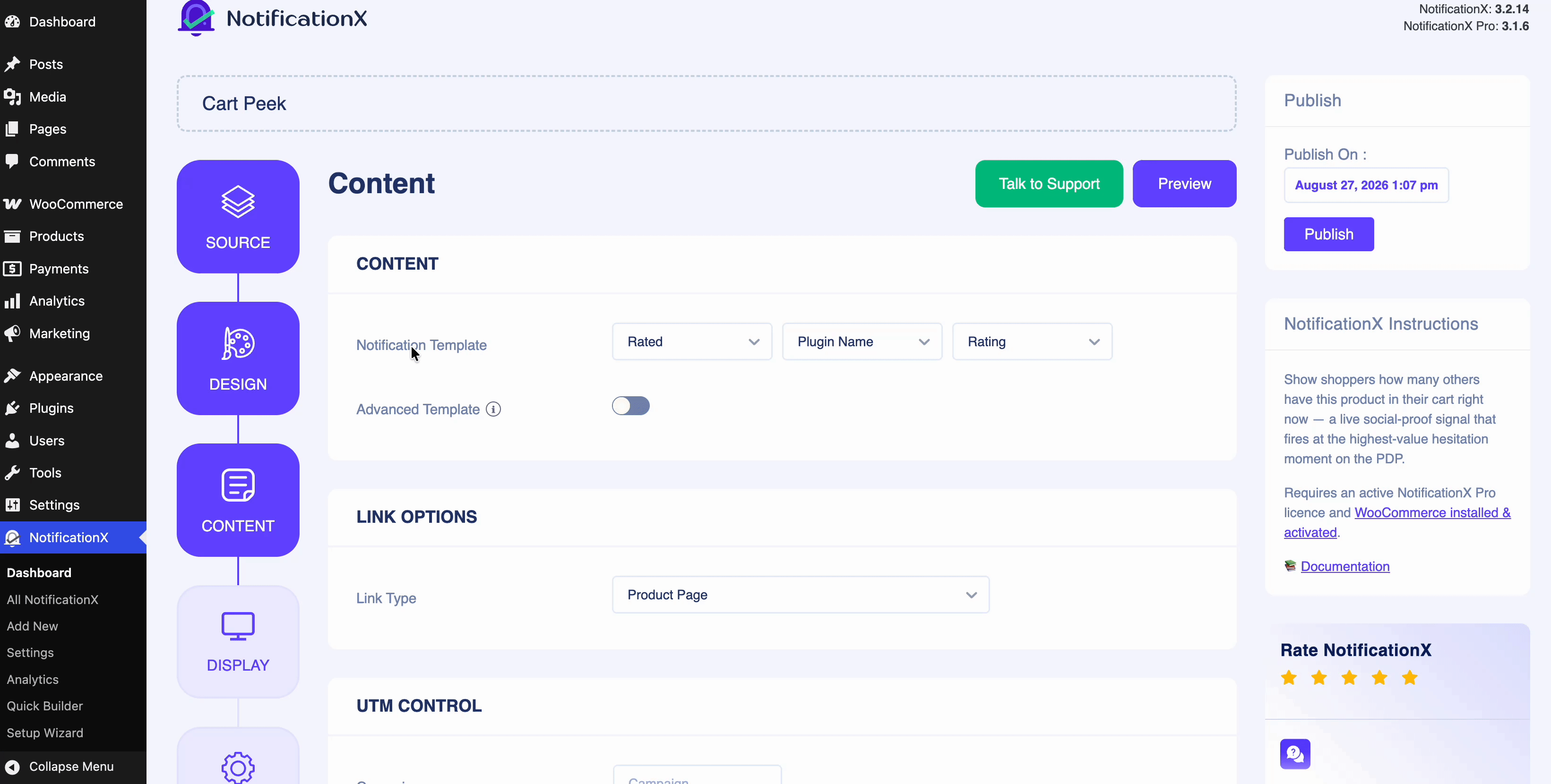This screenshot has height=784, width=1551.
Task: Open the support chat bubble icon
Action: pyautogui.click(x=1295, y=753)
